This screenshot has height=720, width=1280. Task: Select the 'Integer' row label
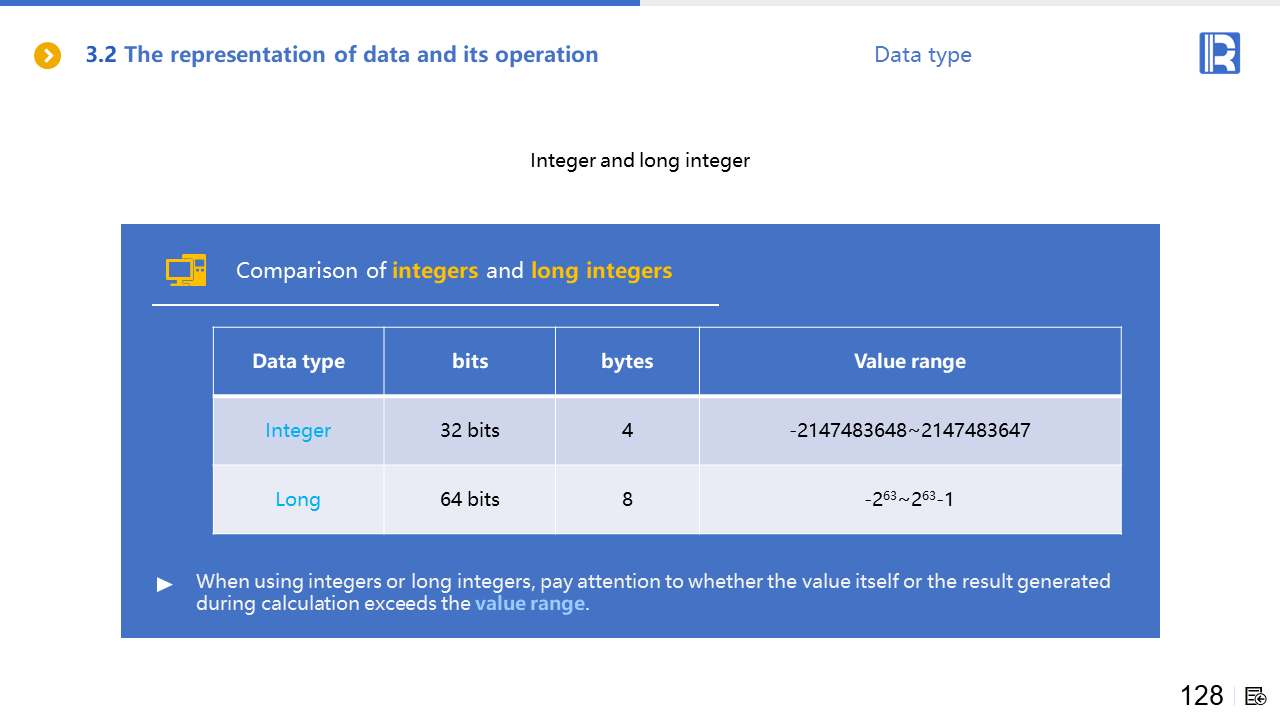click(298, 431)
